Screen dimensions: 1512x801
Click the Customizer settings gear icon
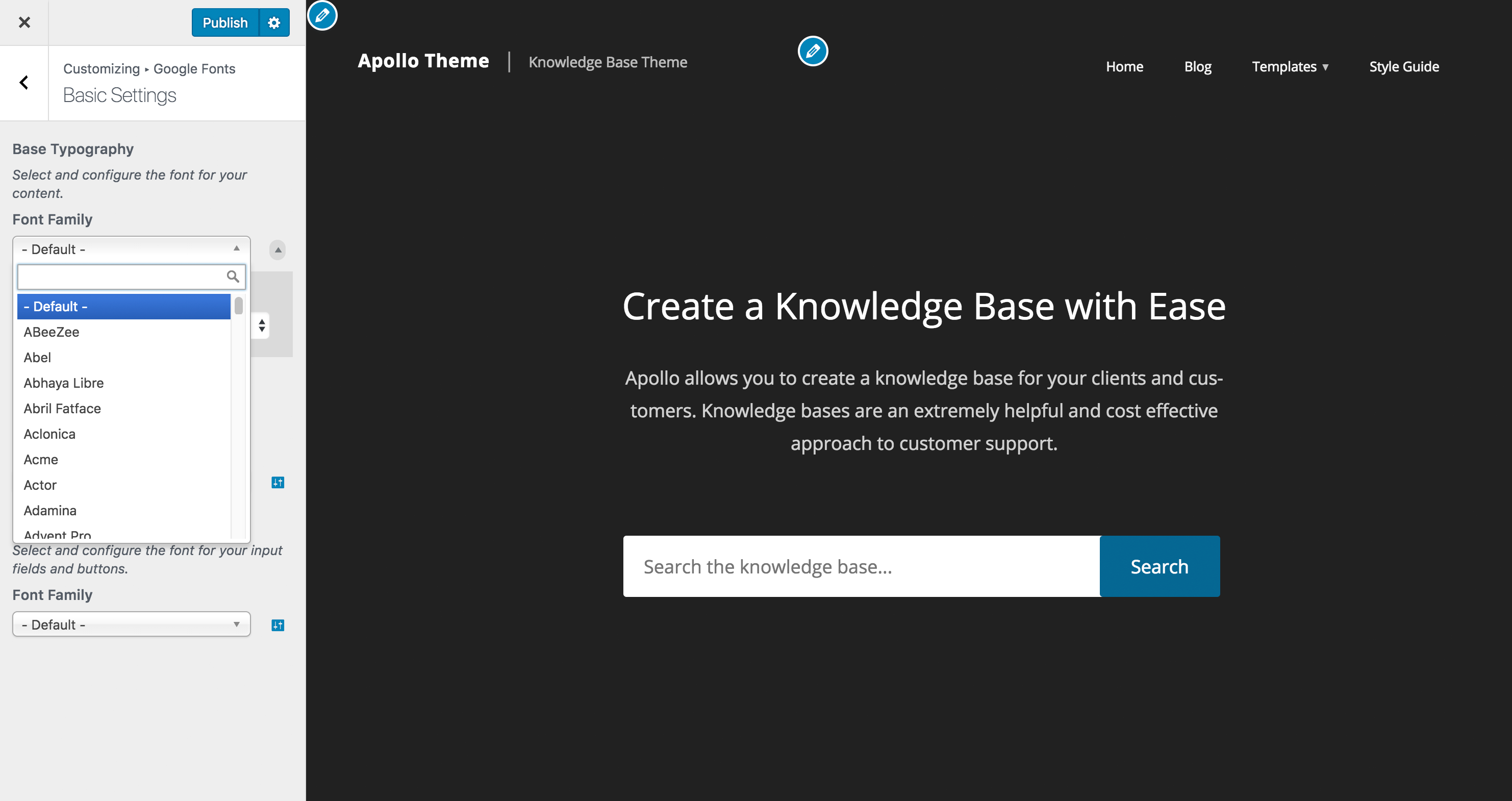(x=274, y=22)
